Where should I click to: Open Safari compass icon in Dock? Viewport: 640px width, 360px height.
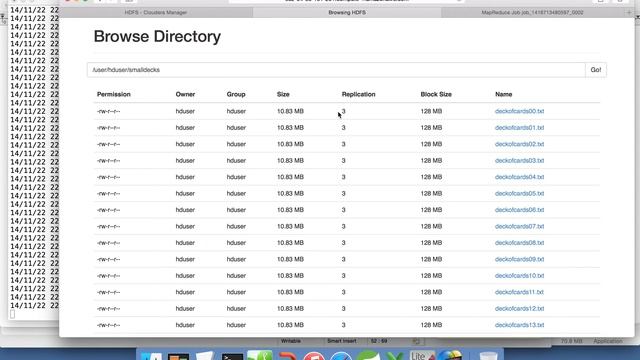coord(341,356)
